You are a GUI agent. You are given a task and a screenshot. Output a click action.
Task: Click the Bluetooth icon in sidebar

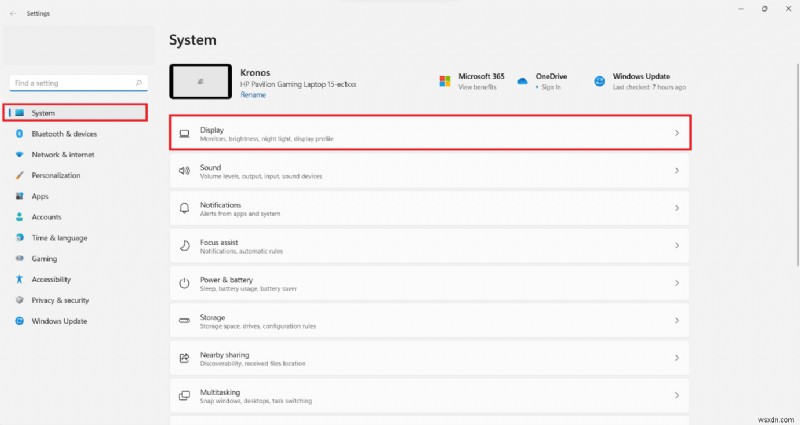(x=19, y=134)
